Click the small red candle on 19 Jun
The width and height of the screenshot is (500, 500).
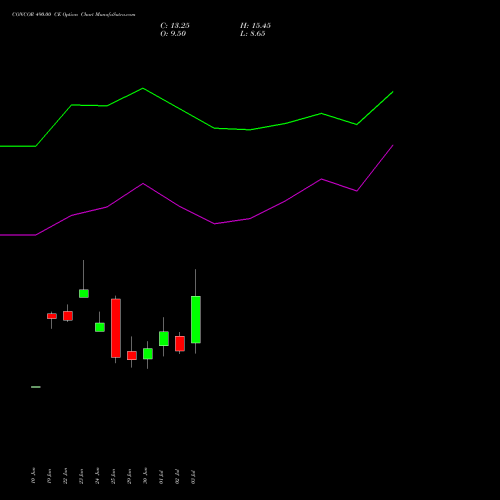(52, 316)
